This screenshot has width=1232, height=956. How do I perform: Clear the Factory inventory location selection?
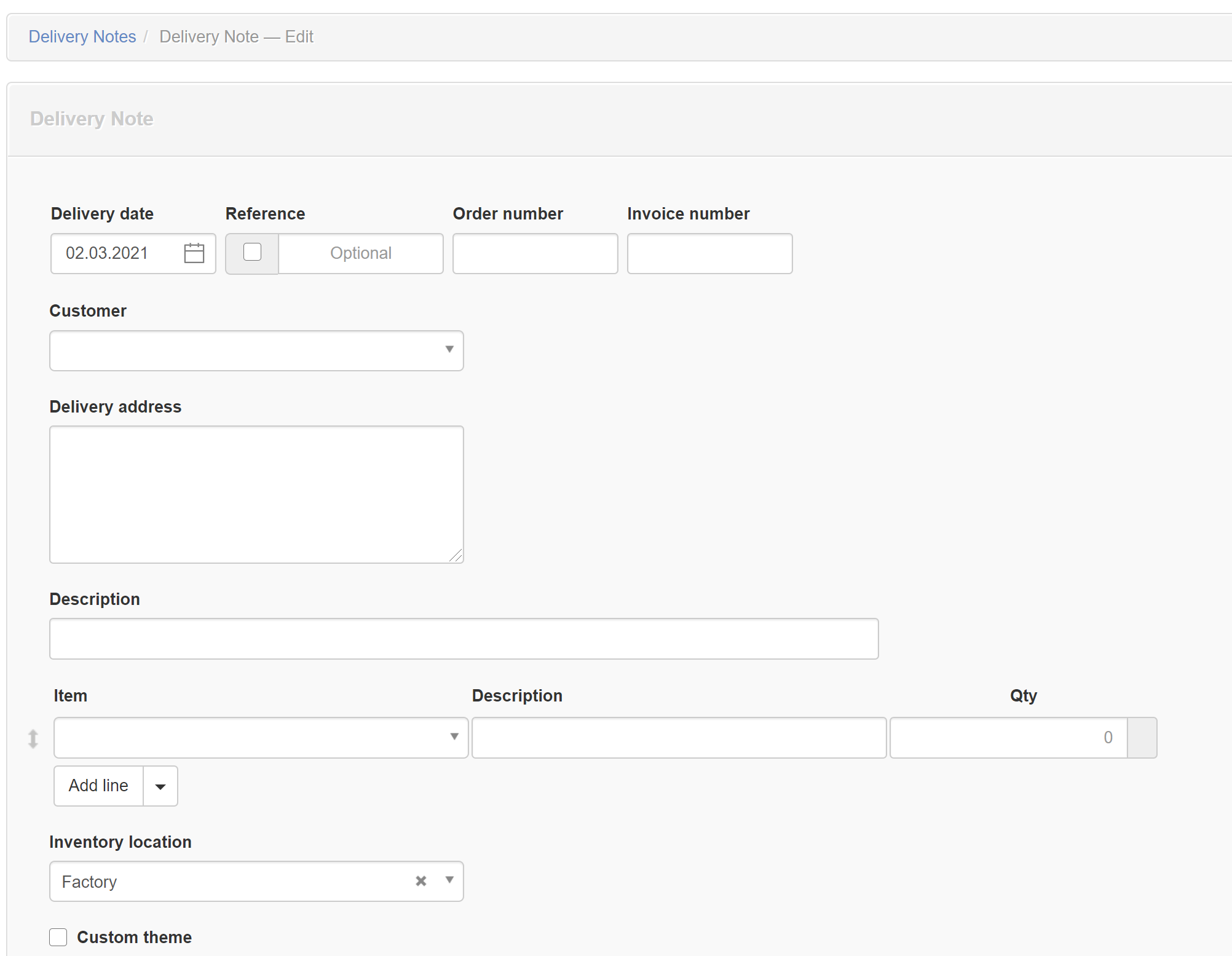pos(421,881)
